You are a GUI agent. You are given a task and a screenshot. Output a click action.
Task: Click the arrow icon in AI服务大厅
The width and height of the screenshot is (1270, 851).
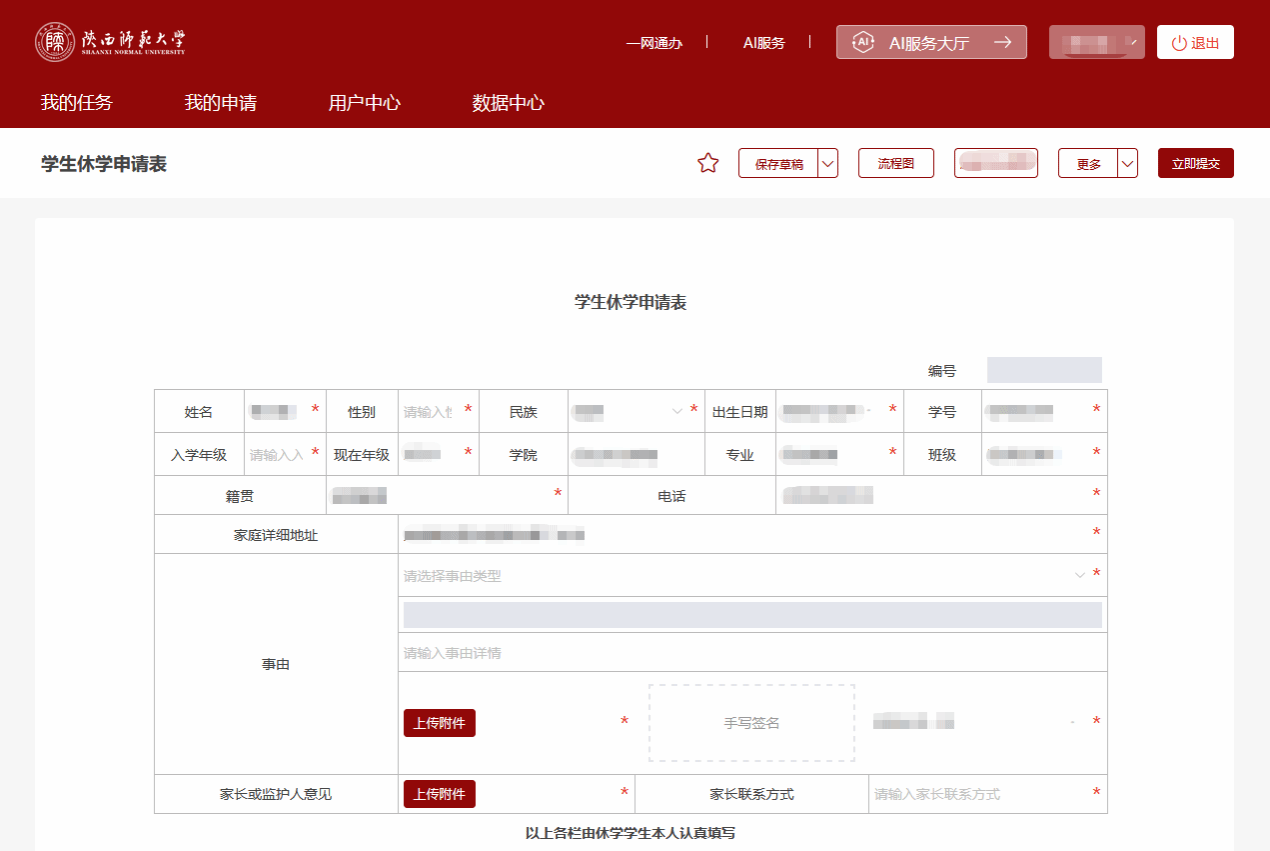point(1002,42)
